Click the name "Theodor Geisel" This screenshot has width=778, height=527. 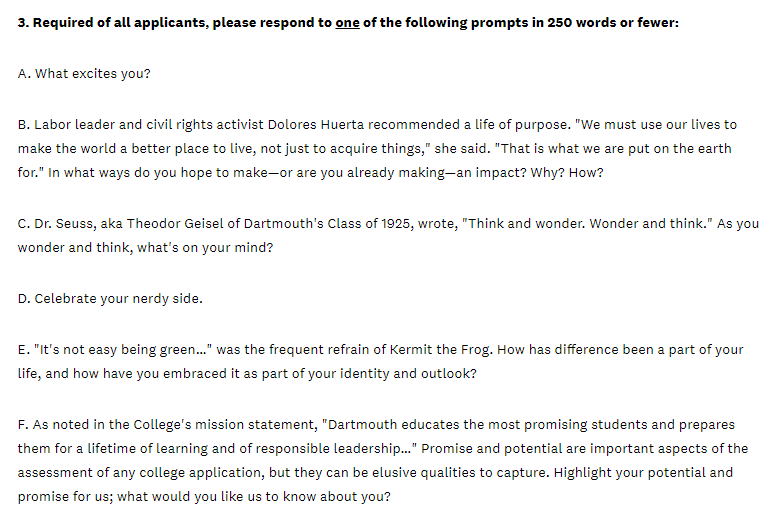175,224
